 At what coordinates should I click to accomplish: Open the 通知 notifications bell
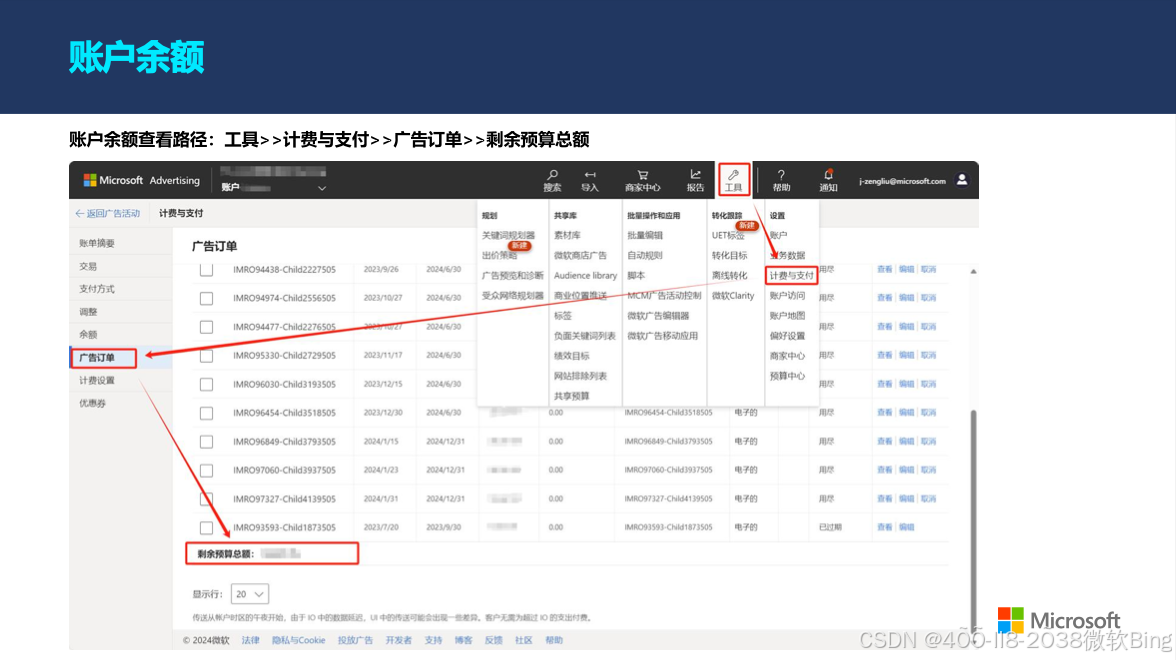828,180
